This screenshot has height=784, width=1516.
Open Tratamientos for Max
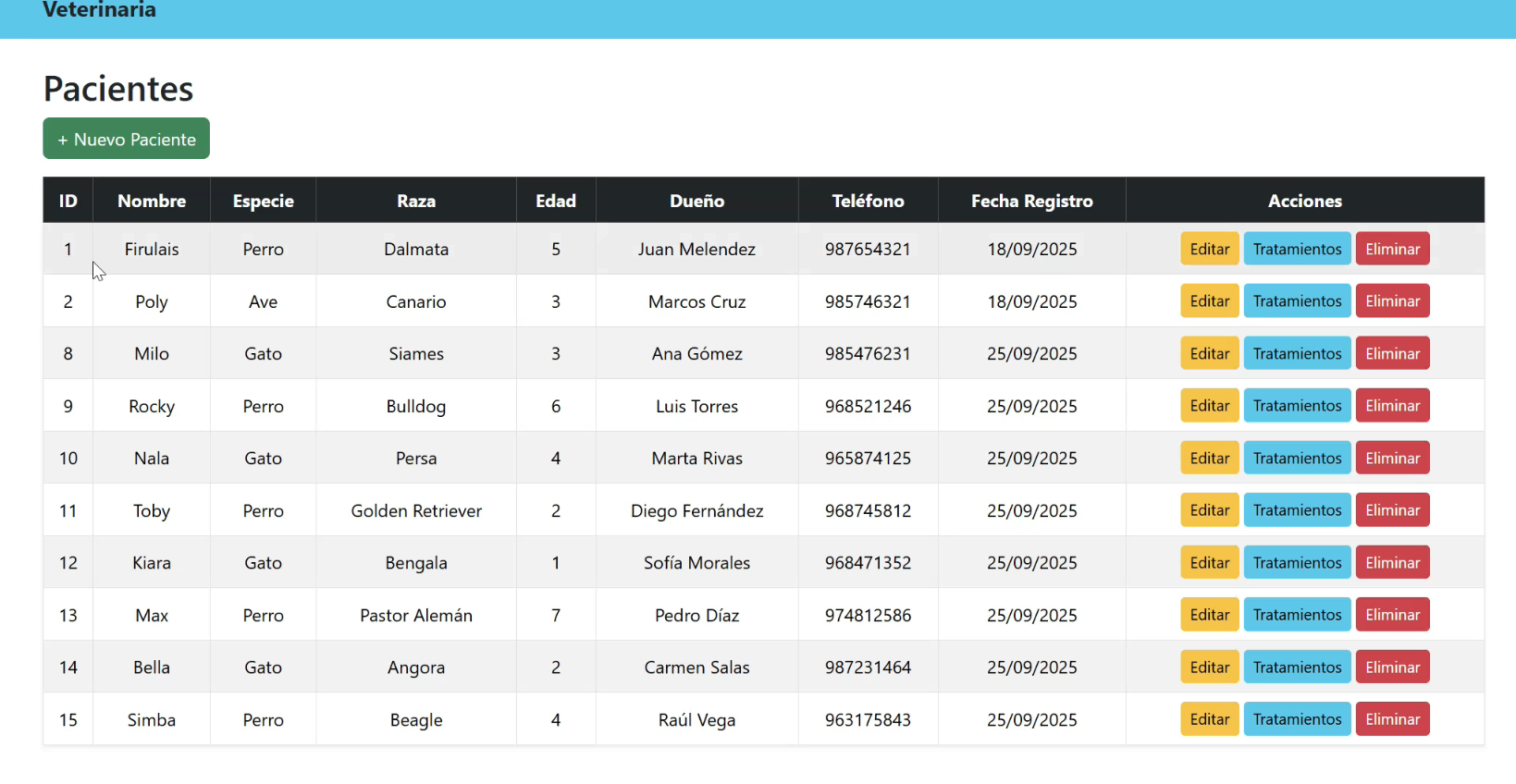pos(1296,615)
